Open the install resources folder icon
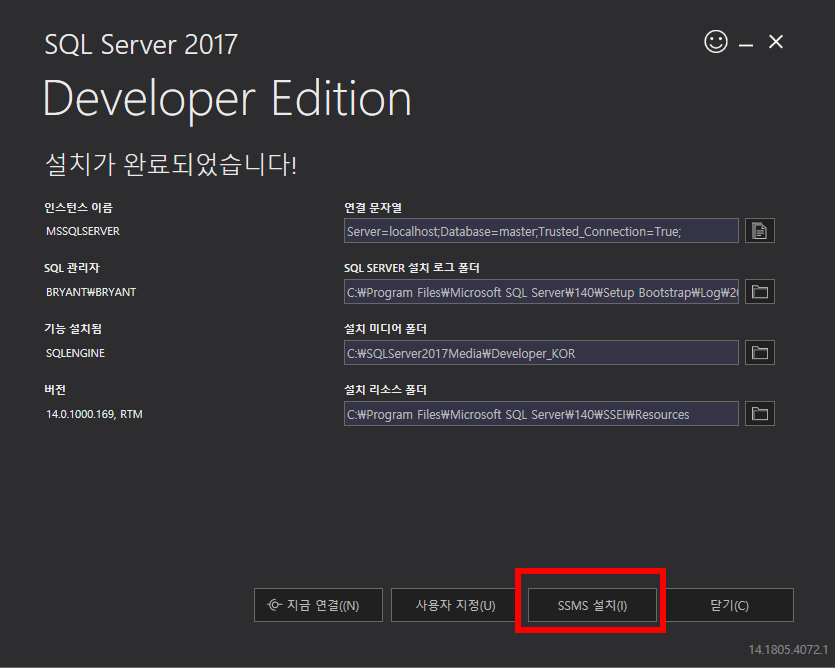Viewport: 835px width, 668px height. coord(759,413)
